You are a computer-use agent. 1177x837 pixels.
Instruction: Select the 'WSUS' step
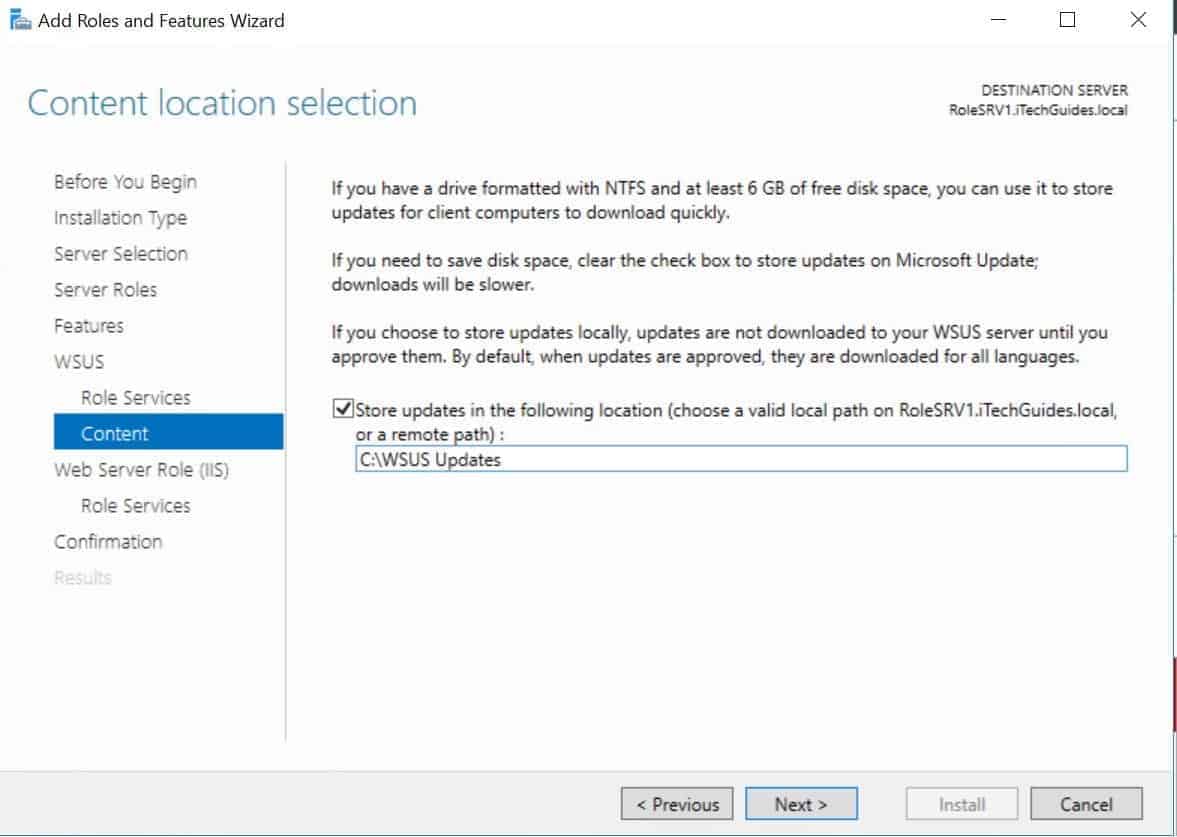point(78,361)
